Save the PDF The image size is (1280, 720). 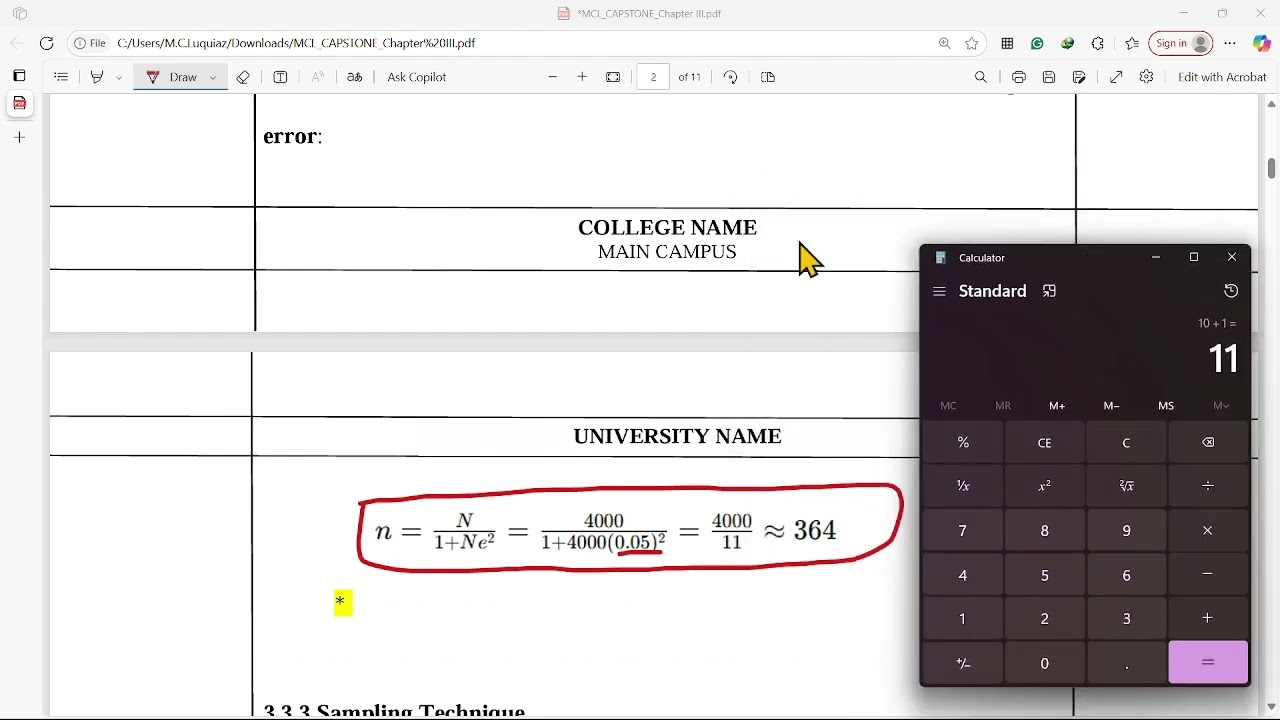[1049, 77]
